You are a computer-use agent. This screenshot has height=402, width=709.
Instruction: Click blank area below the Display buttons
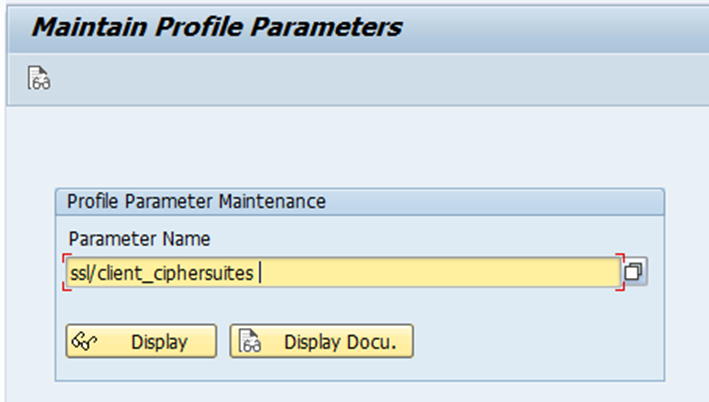click(x=300, y=370)
